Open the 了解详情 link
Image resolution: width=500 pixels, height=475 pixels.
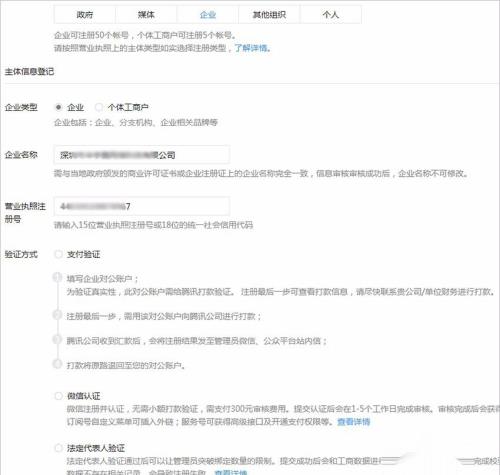(x=252, y=48)
